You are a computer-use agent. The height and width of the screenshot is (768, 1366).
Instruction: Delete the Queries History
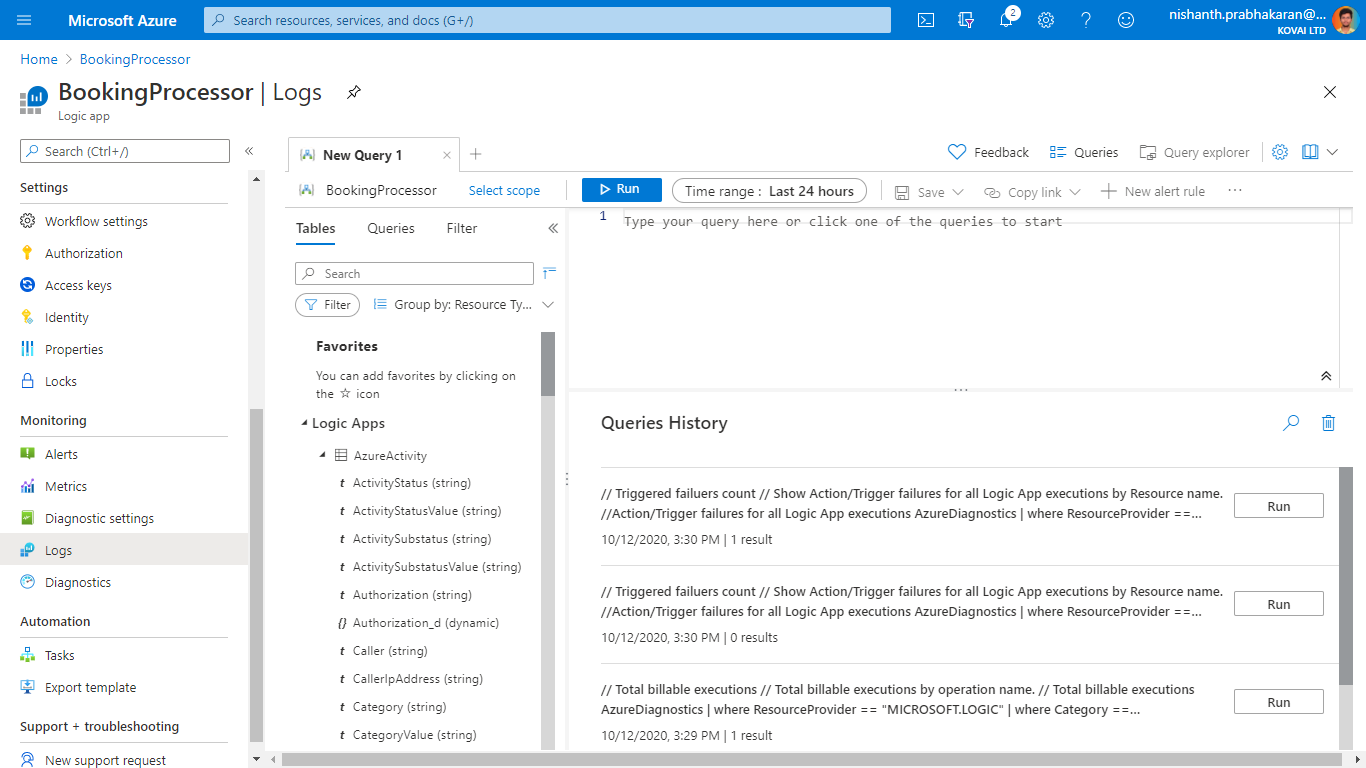(x=1328, y=423)
